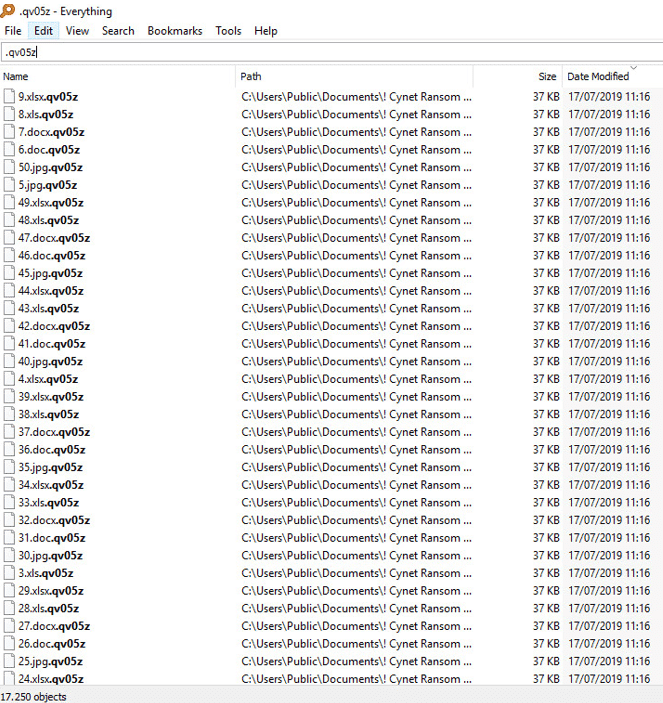Screen dimensions: 663x703
Task: Toggle Date Modified sort order arrow
Action: pyautogui.click(x=633, y=68)
